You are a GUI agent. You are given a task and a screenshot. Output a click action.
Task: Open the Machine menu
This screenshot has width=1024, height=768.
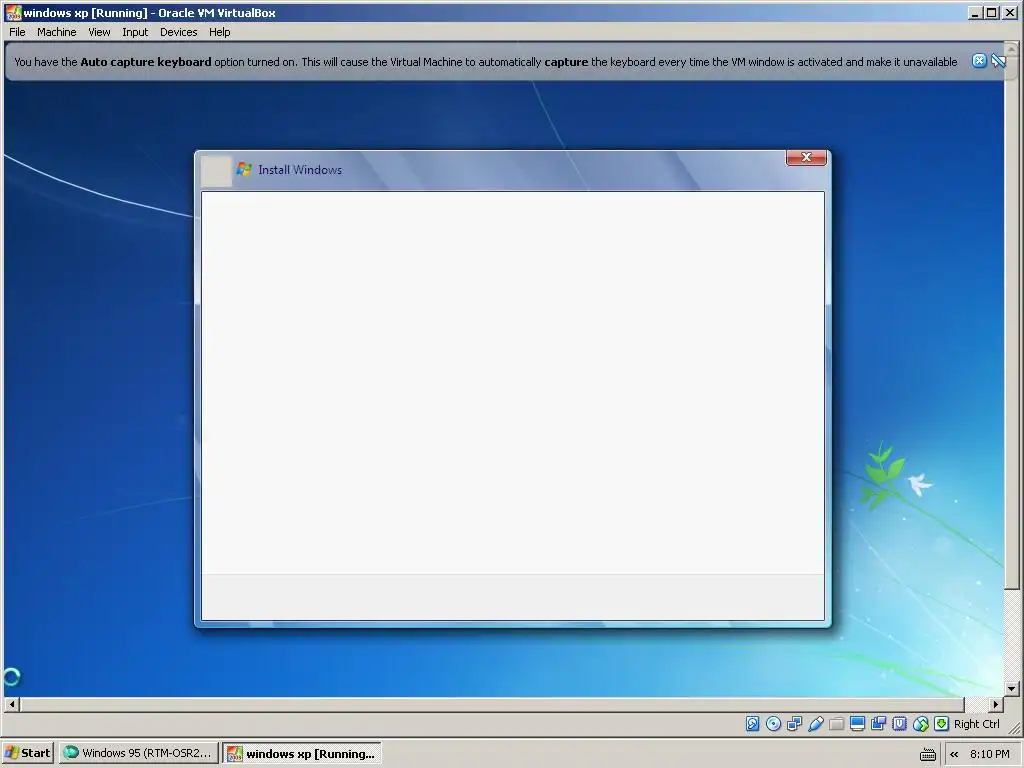[x=56, y=32]
